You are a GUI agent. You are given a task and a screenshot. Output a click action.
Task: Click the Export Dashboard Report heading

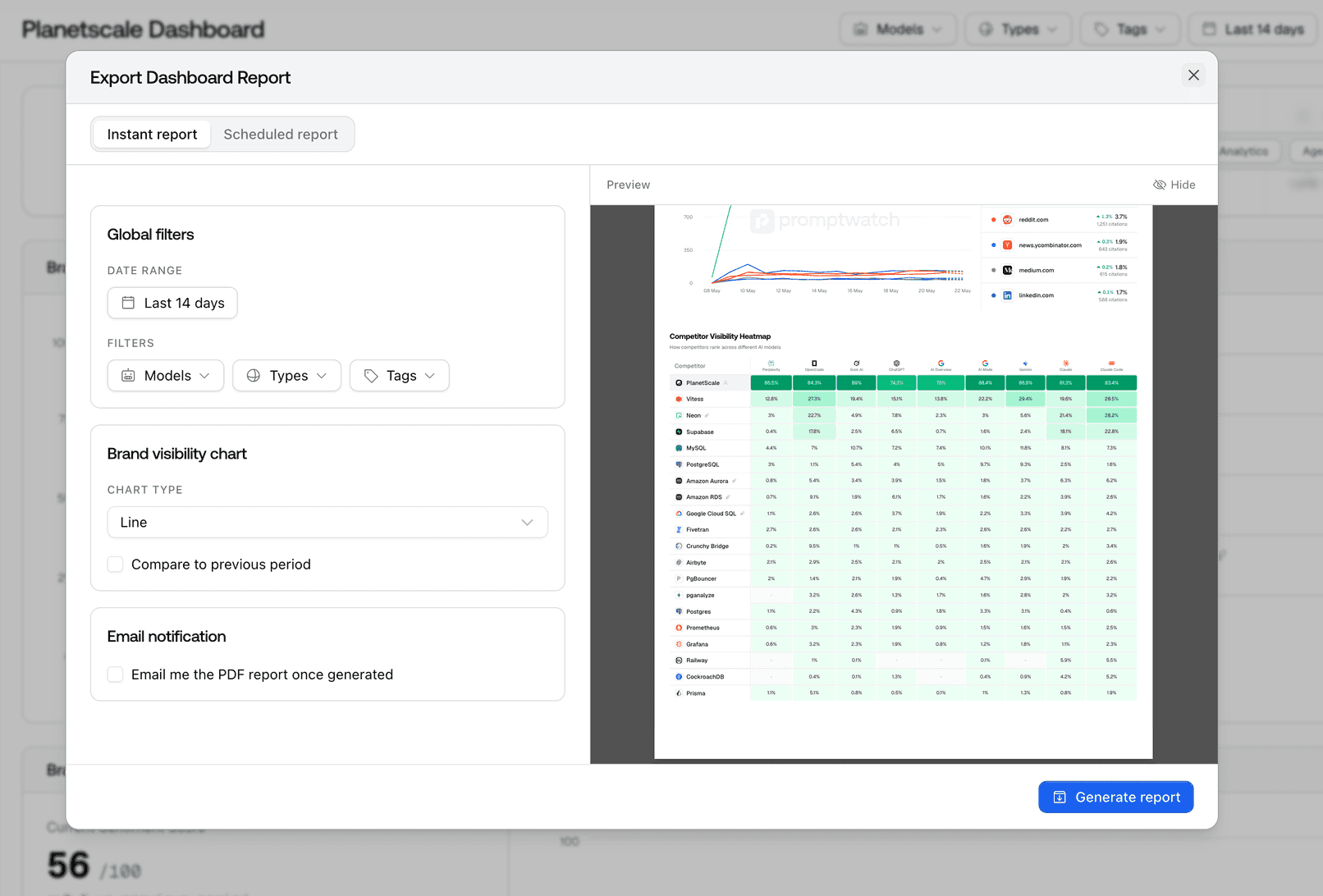(x=190, y=78)
